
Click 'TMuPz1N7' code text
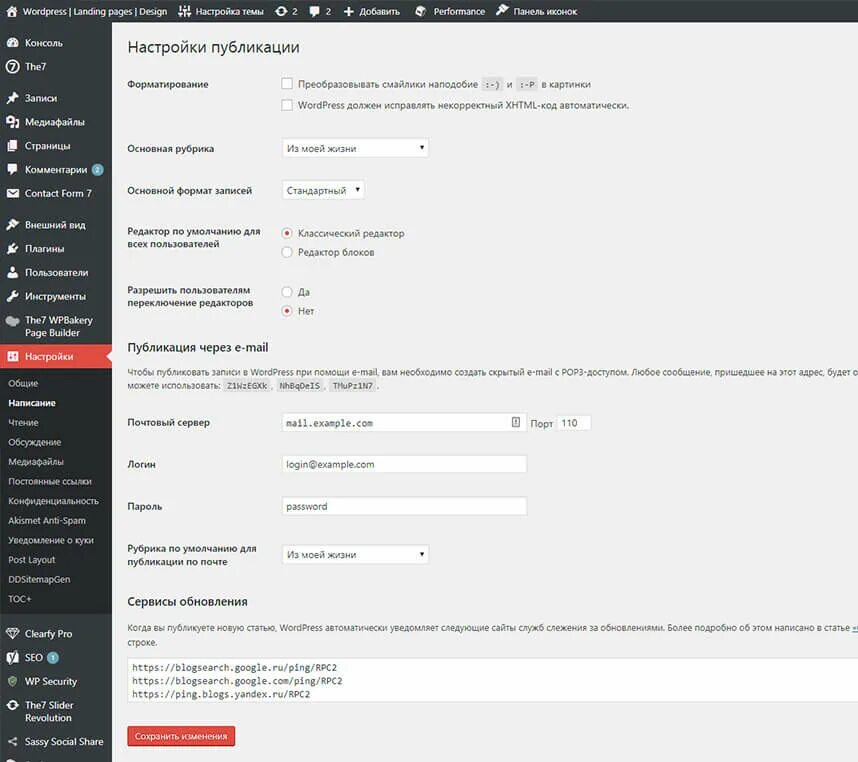coord(352,386)
